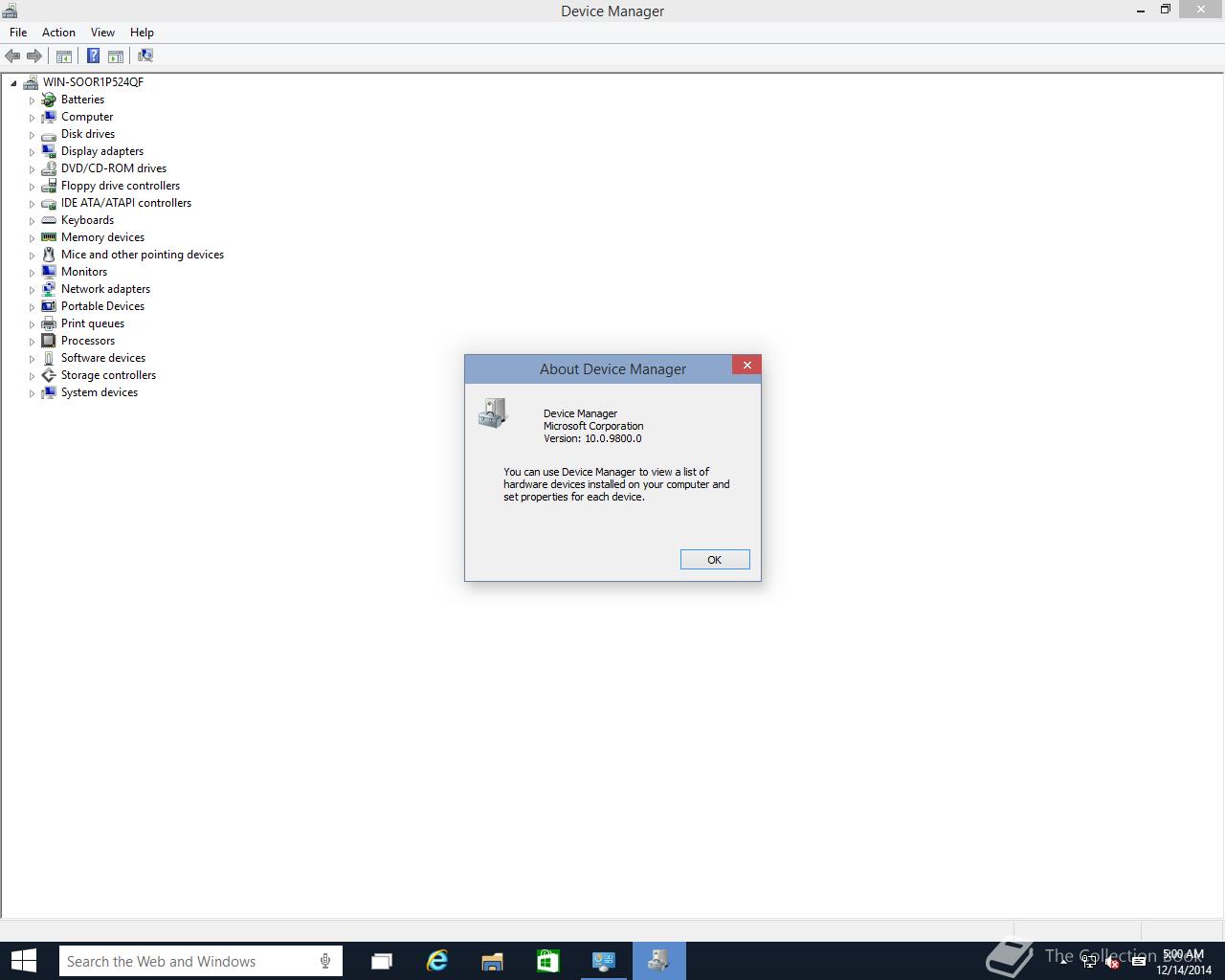Click the muted volume icon in the system tray

(x=1113, y=962)
